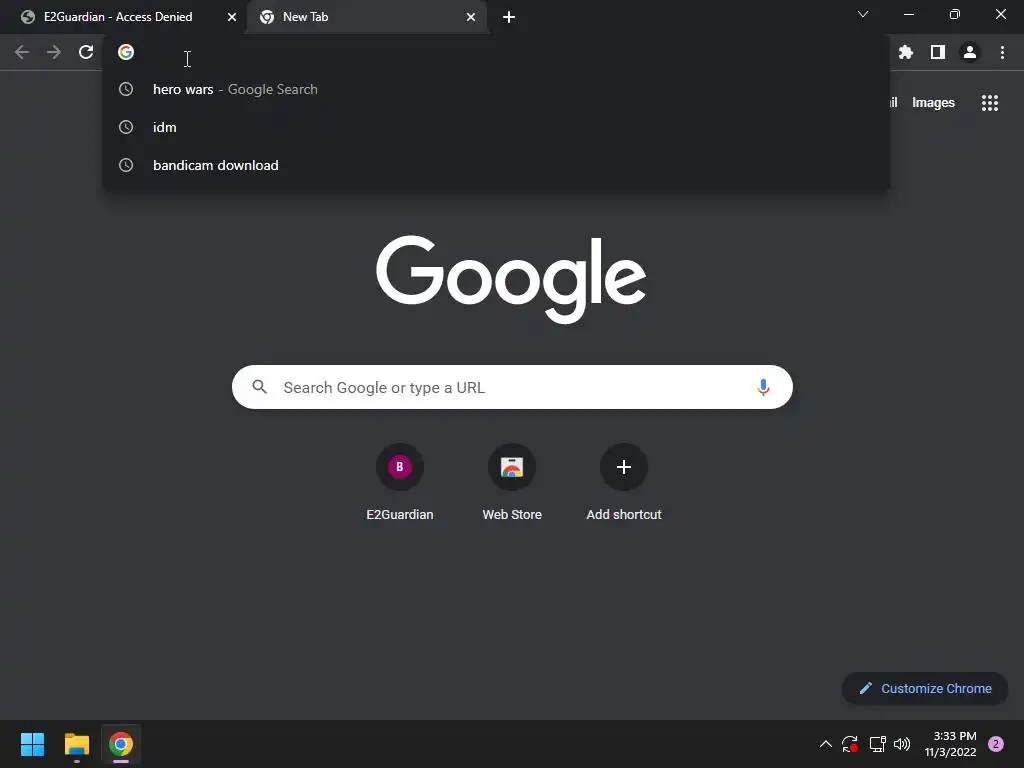This screenshot has height=768, width=1024.
Task: Choose the bandicam download suggestion
Action: click(x=496, y=165)
